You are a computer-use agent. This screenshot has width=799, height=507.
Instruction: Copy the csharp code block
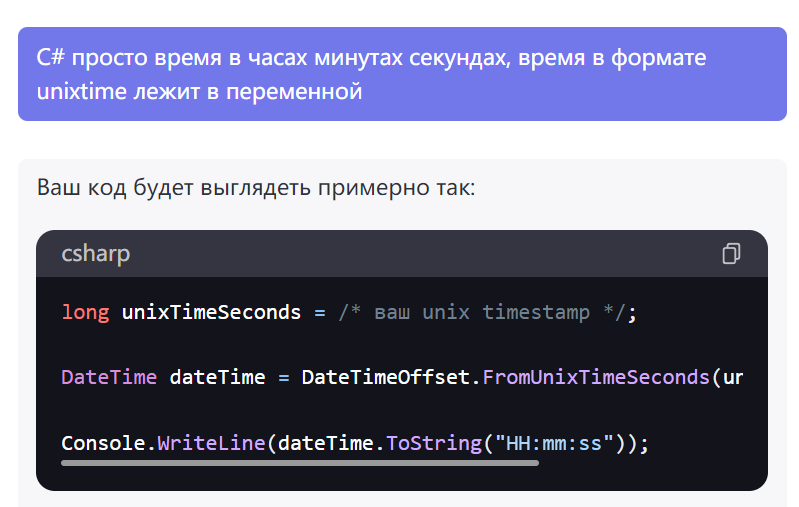point(731,254)
